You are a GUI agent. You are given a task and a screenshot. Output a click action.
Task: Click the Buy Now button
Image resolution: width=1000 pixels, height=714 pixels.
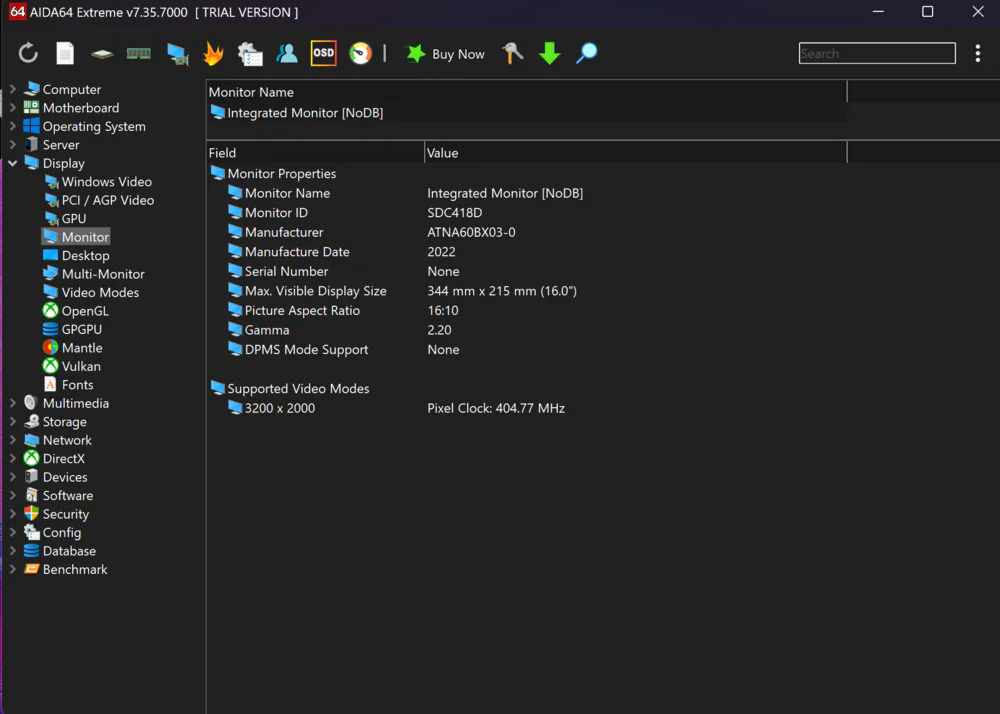click(x=445, y=54)
